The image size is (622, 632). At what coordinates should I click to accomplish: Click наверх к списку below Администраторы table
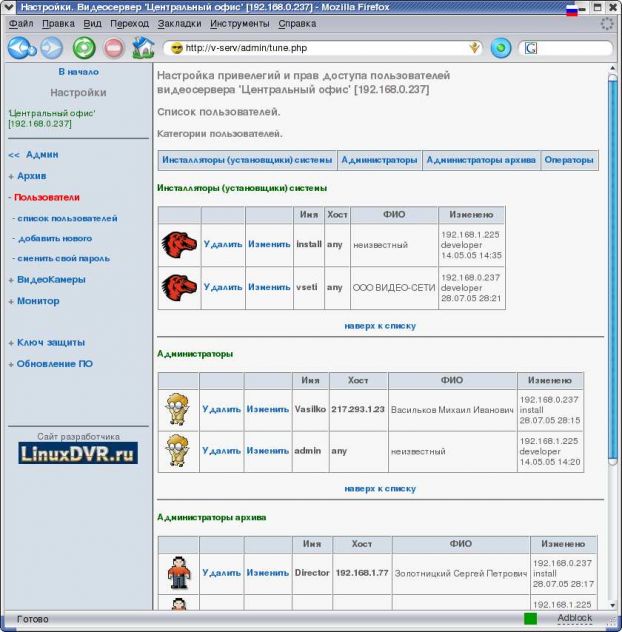pyautogui.click(x=380, y=489)
